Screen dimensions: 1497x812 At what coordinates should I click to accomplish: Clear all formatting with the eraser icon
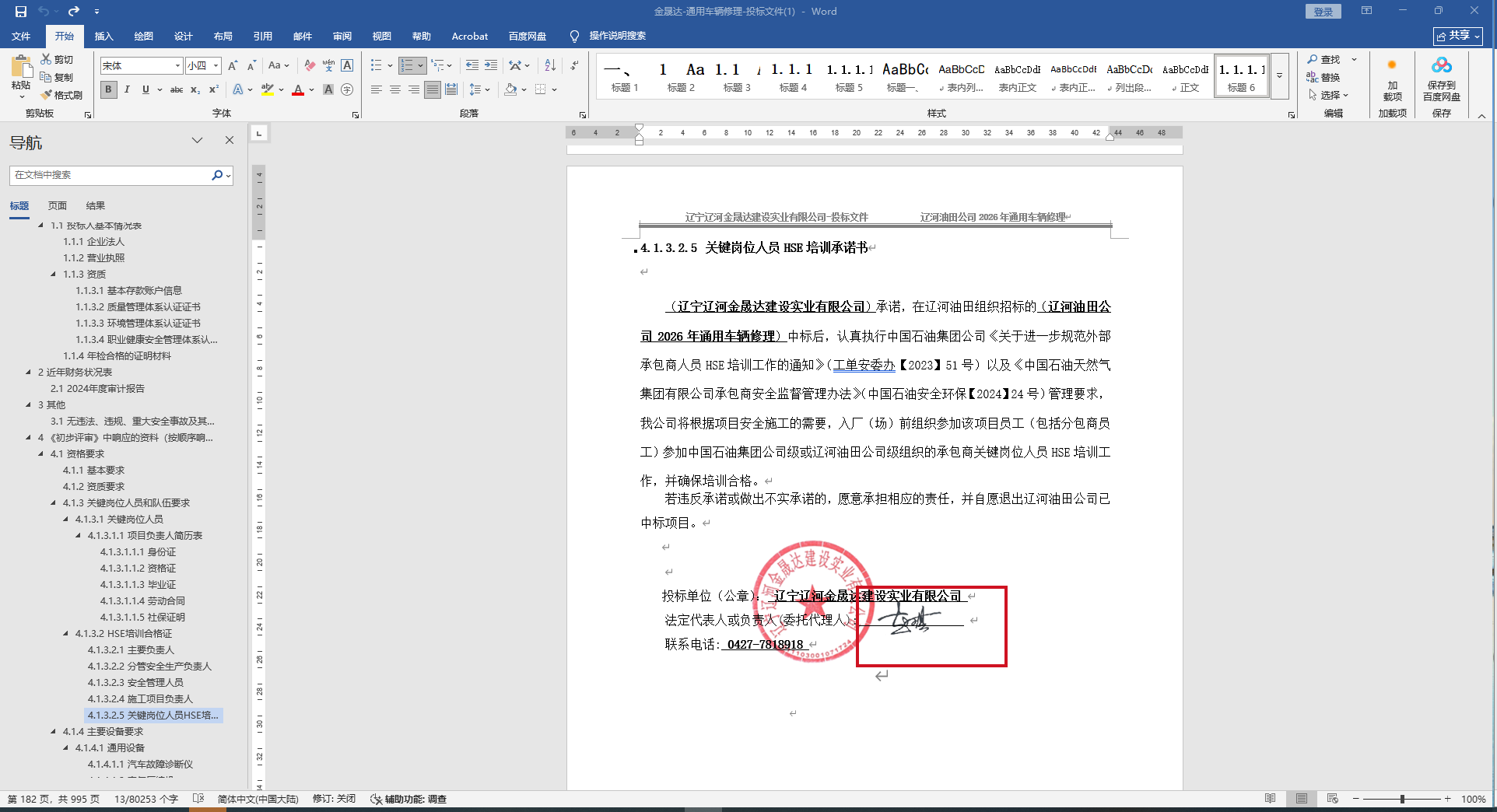(310, 66)
